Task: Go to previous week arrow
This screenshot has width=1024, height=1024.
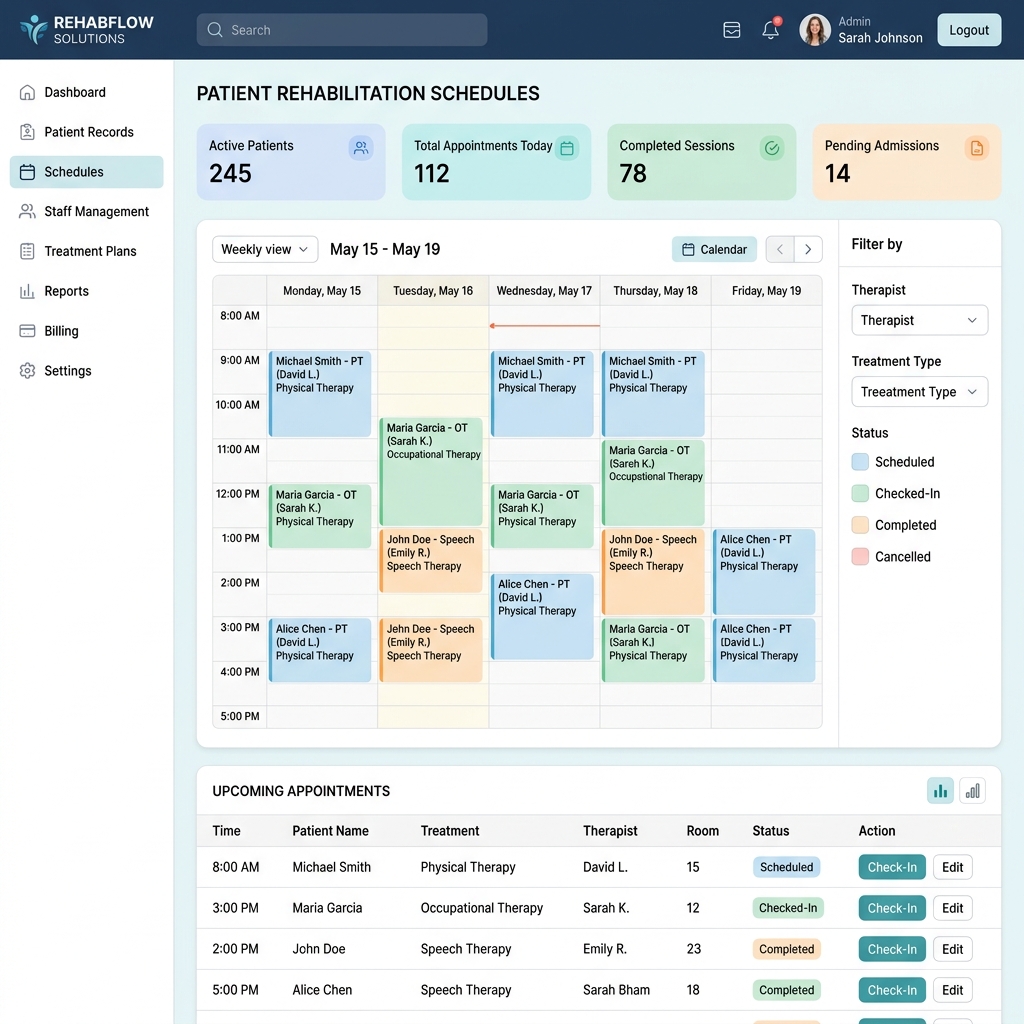Action: (x=780, y=249)
